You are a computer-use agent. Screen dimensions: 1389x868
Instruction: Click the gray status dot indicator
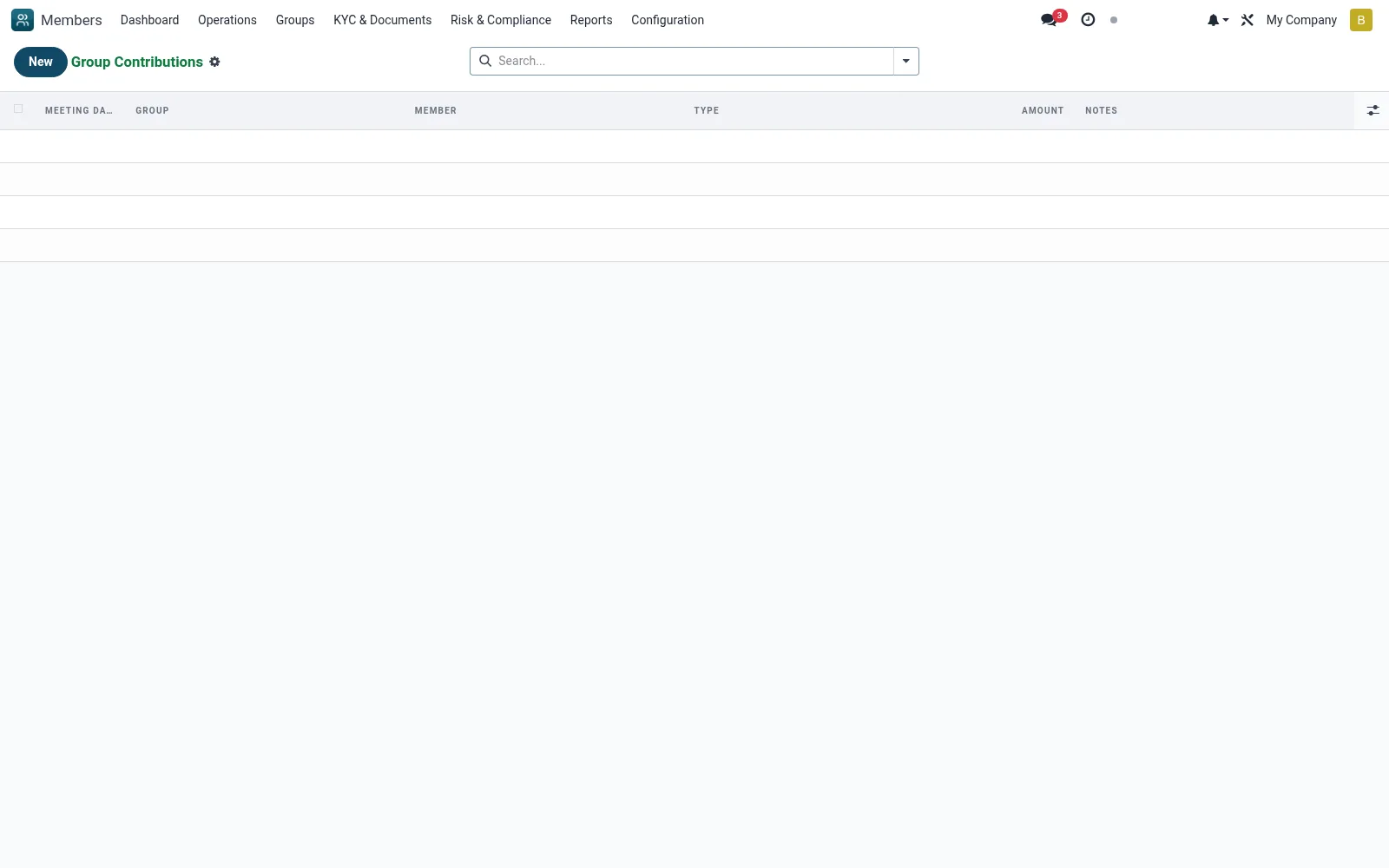tap(1114, 20)
